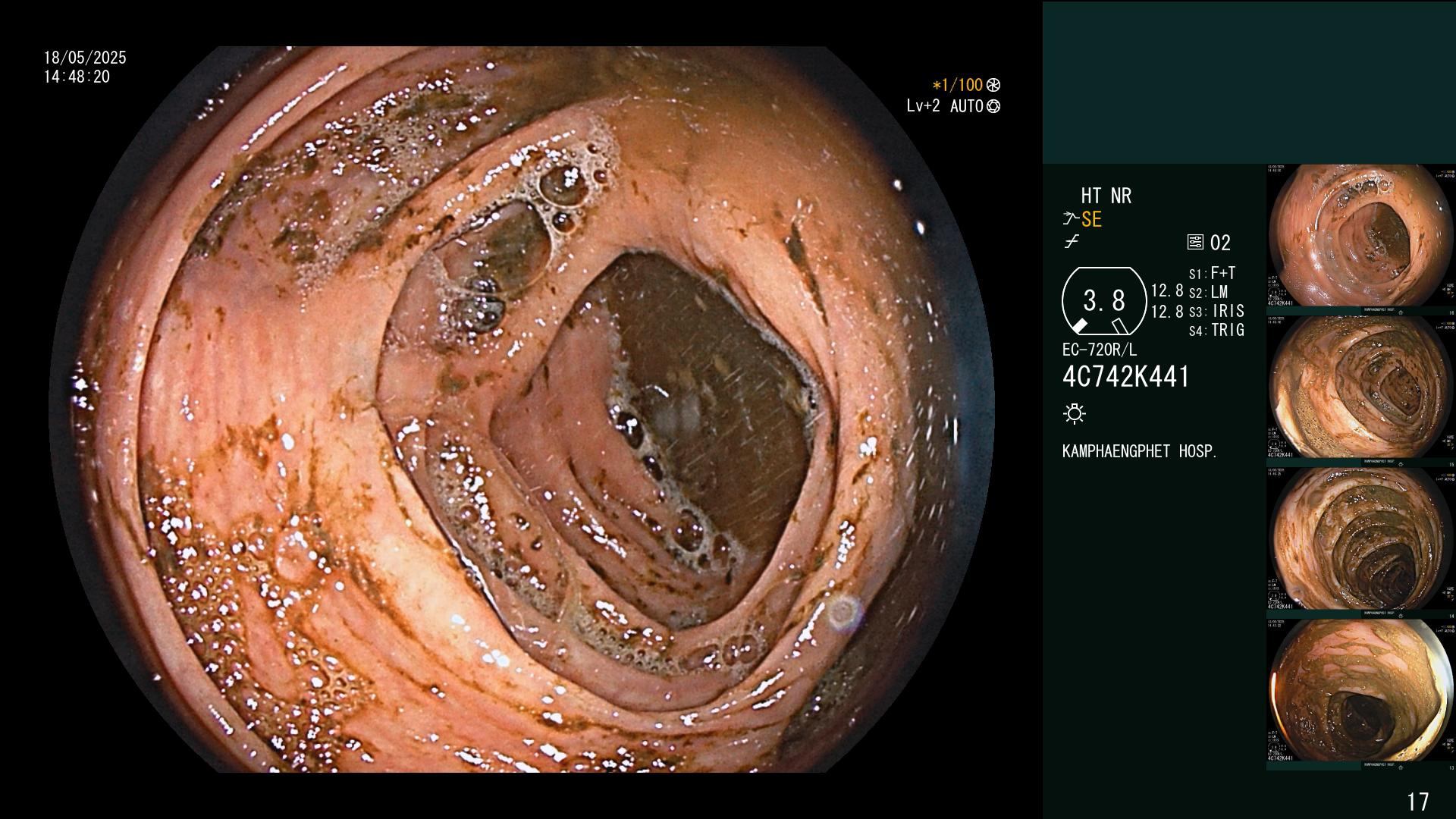The image size is (1456, 819).
Task: Click the lower 12.8 diameter value
Action: tap(1167, 312)
